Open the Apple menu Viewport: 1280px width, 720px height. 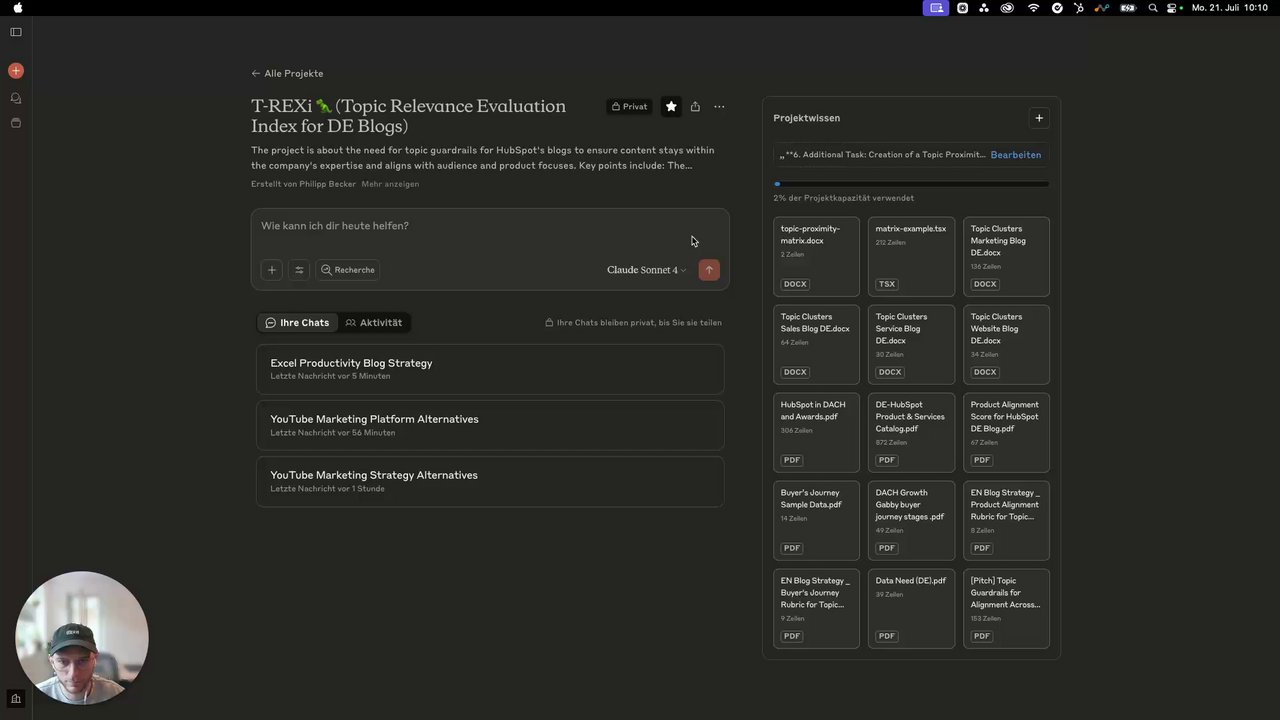click(17, 8)
